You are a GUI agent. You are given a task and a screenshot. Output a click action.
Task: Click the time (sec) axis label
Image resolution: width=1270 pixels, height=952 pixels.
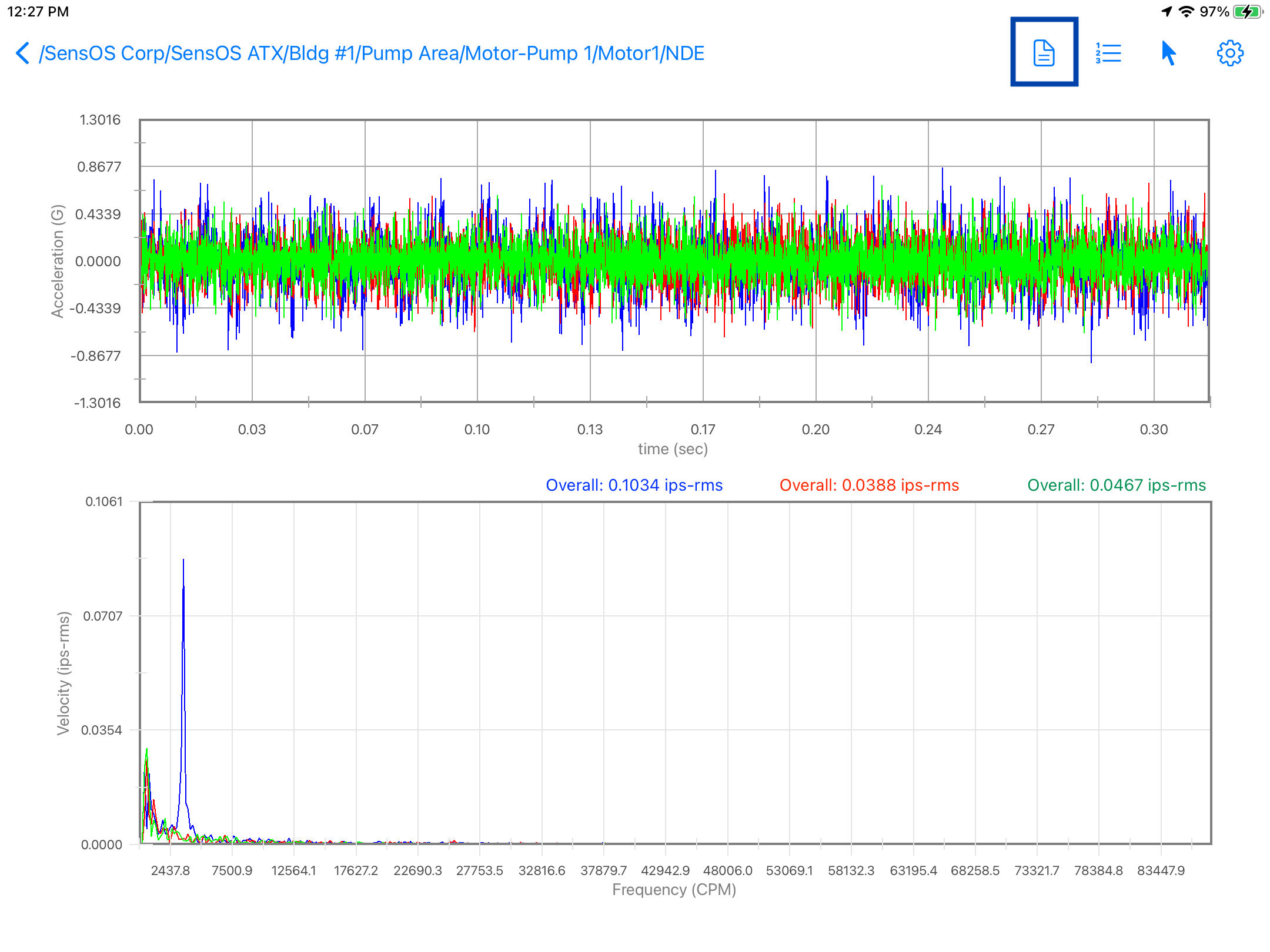673,449
